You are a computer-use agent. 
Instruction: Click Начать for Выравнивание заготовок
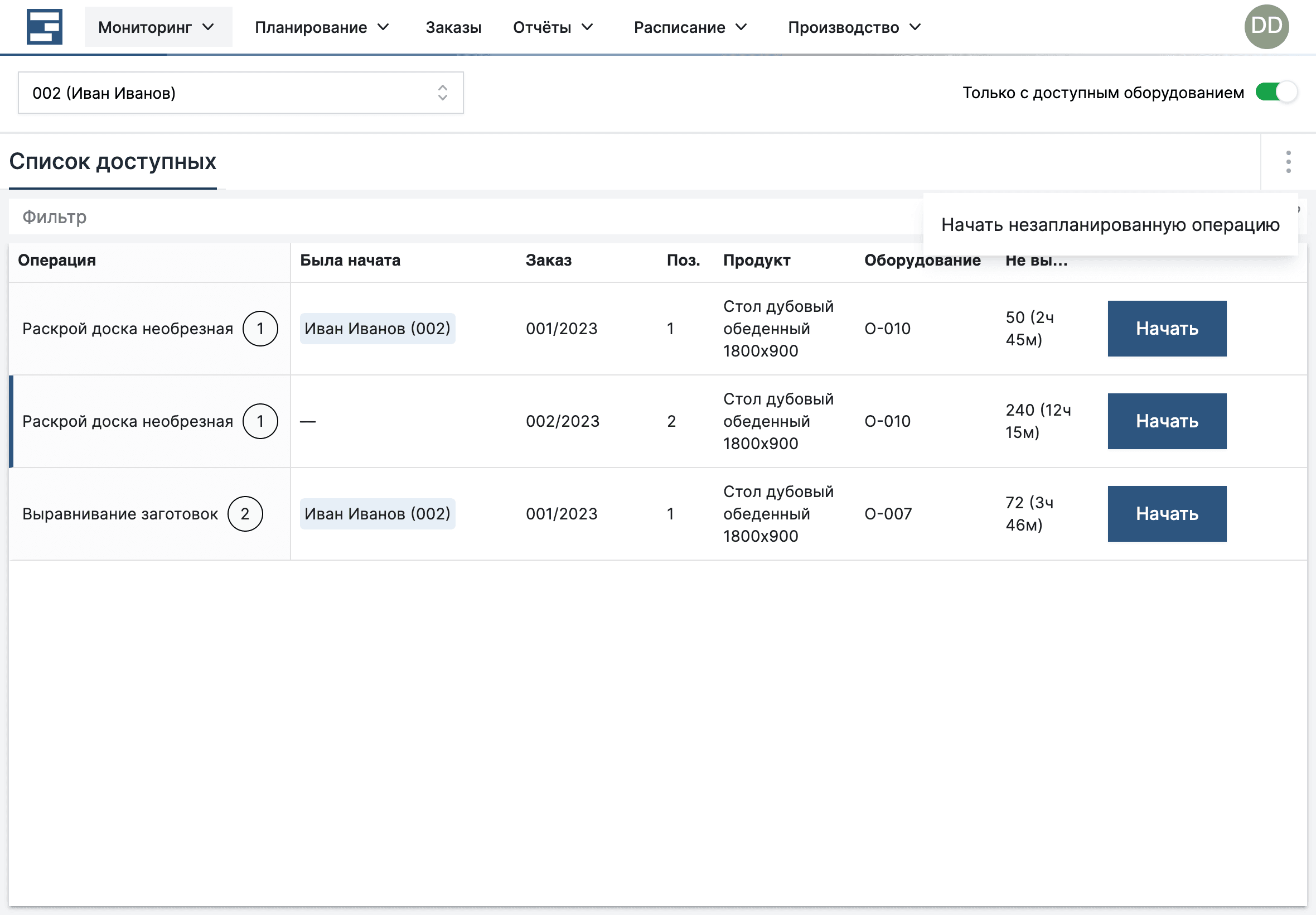click(1167, 514)
